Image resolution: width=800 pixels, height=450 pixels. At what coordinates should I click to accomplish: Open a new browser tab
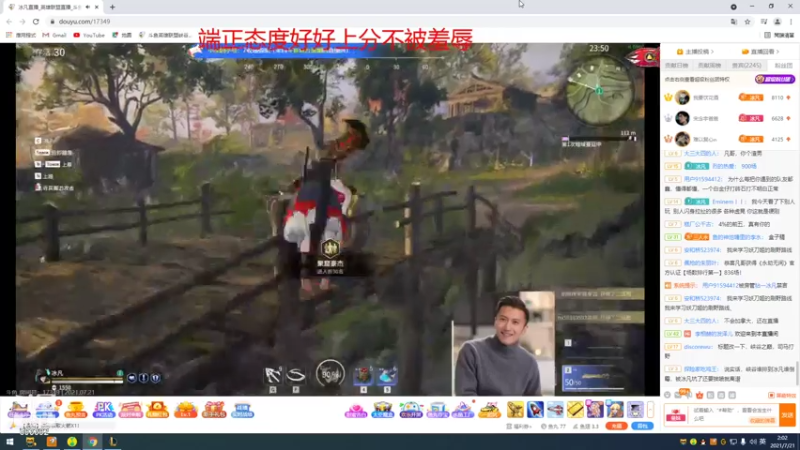(x=112, y=7)
